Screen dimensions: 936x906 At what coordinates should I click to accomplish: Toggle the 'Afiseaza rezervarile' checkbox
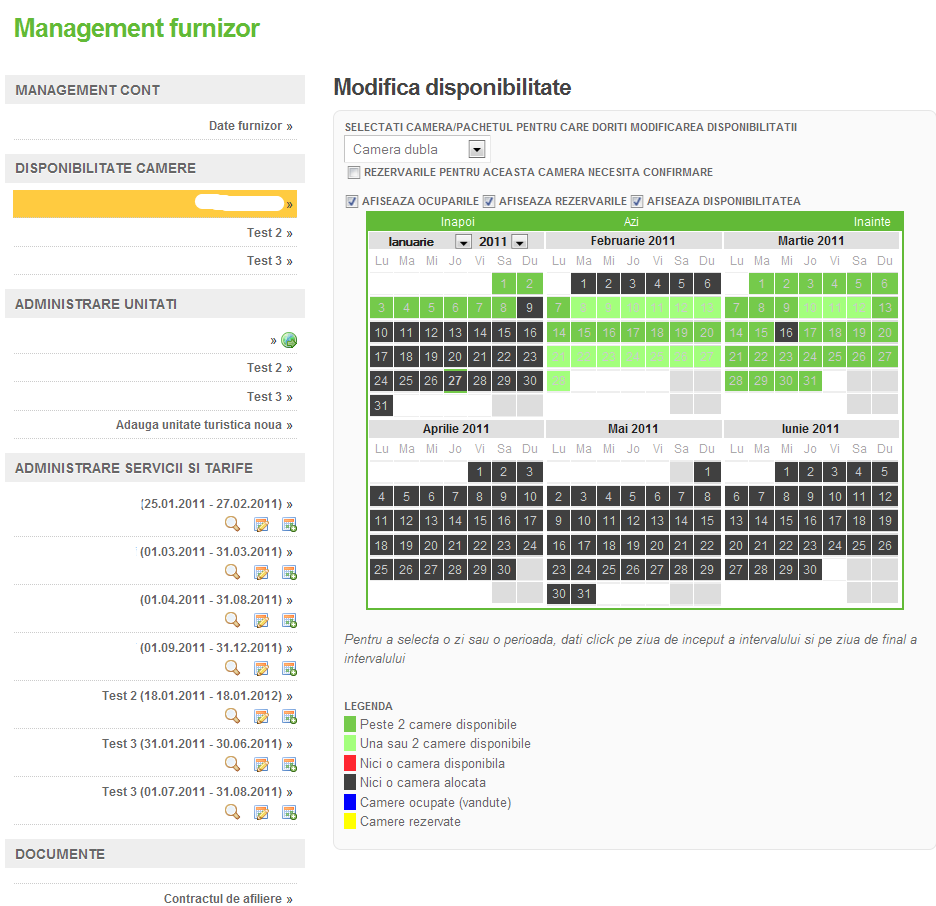pos(489,201)
